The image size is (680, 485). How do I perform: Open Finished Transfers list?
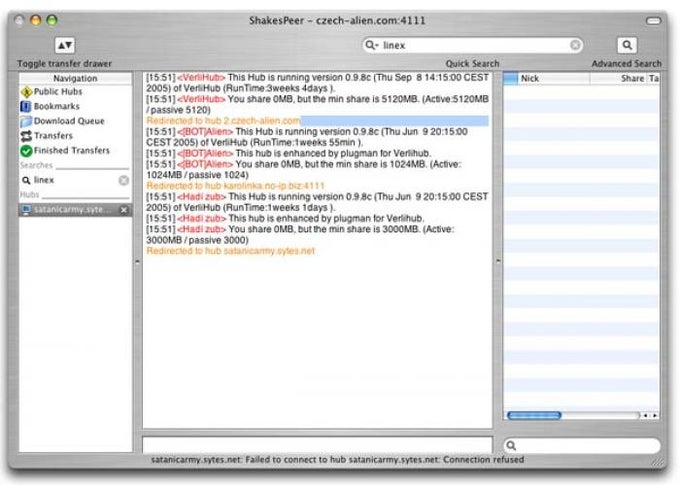point(72,151)
